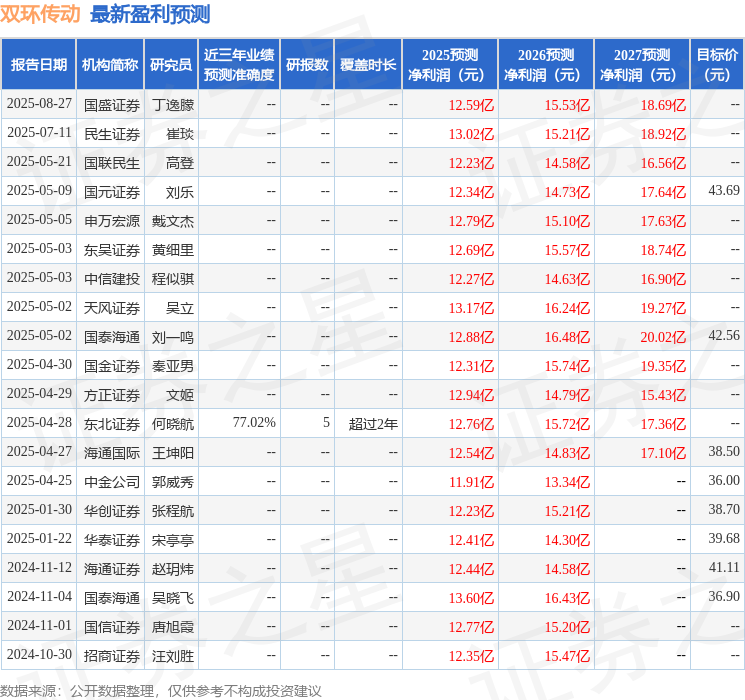The width and height of the screenshot is (745, 700).
Task: Select institution 天风证券
Action: click(x=112, y=308)
